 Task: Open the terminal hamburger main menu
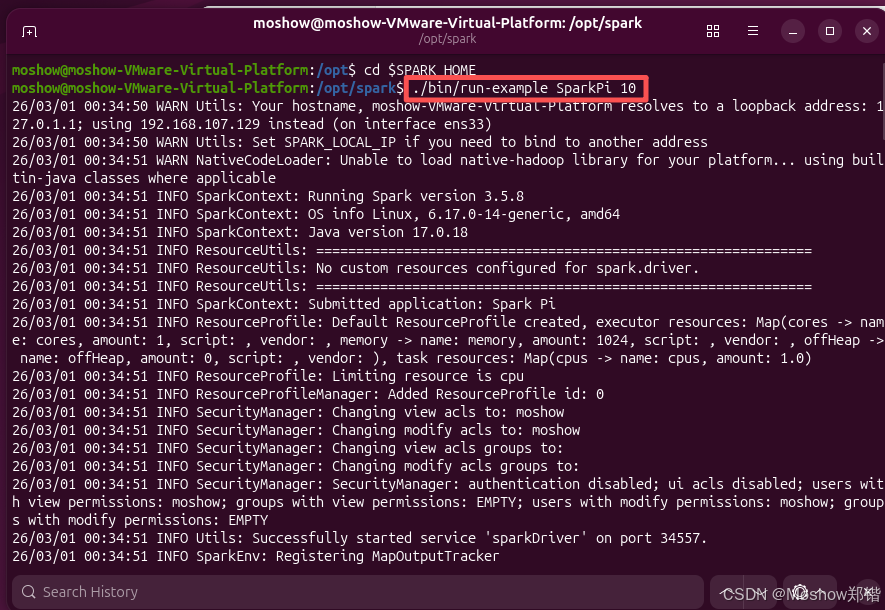752,31
